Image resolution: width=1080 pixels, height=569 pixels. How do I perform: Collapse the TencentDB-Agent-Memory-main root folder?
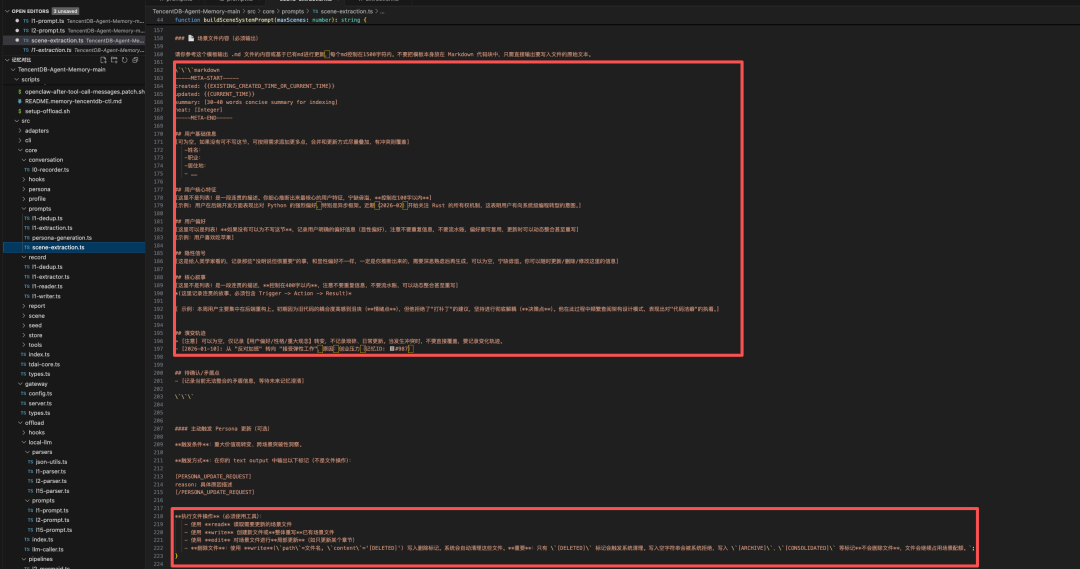coord(13,70)
